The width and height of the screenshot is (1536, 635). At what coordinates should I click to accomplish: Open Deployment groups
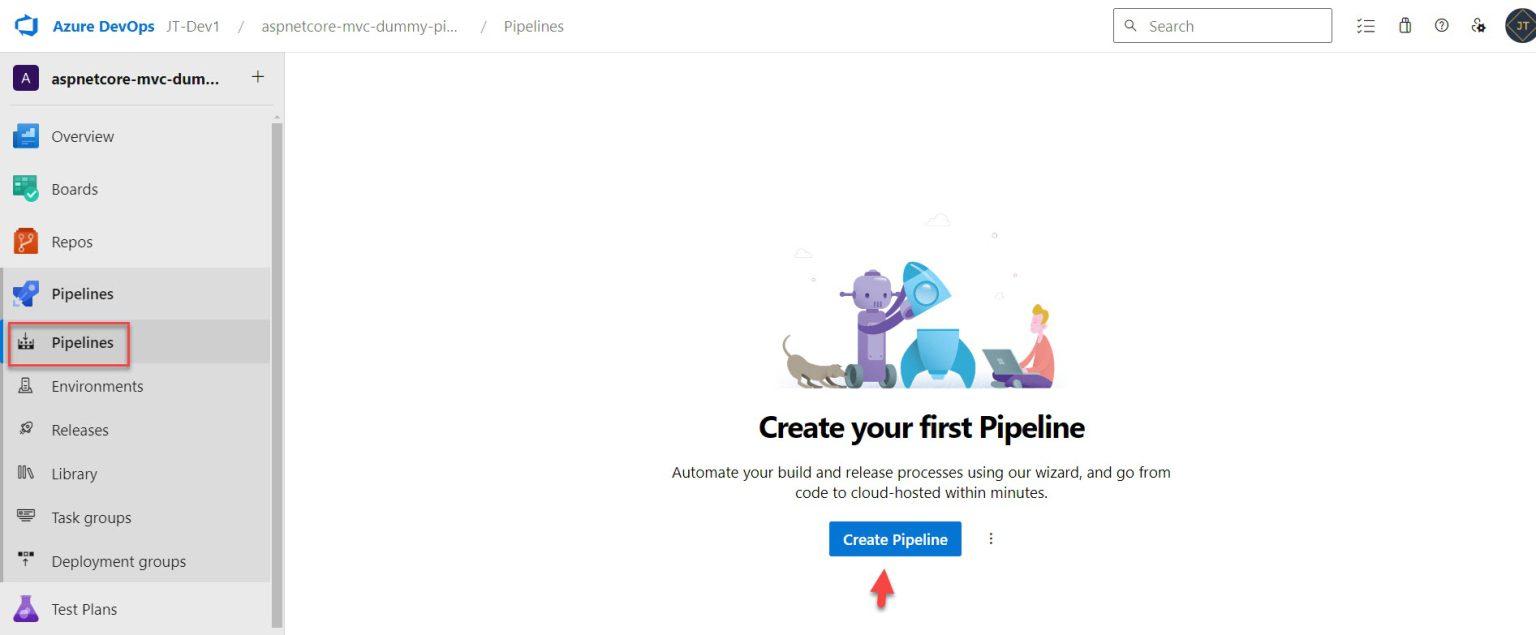(x=119, y=561)
